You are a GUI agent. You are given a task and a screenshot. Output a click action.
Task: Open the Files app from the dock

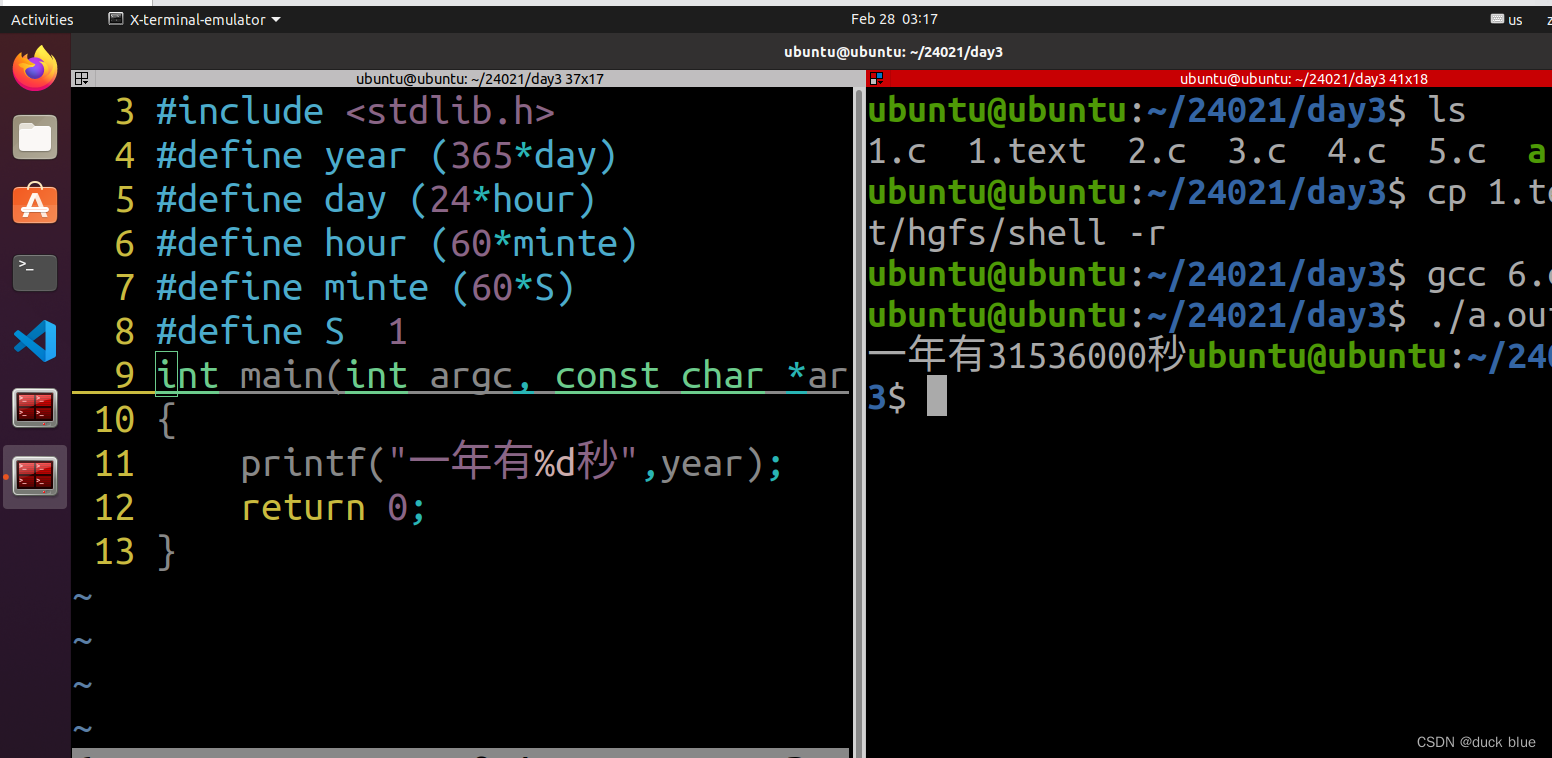(x=34, y=137)
